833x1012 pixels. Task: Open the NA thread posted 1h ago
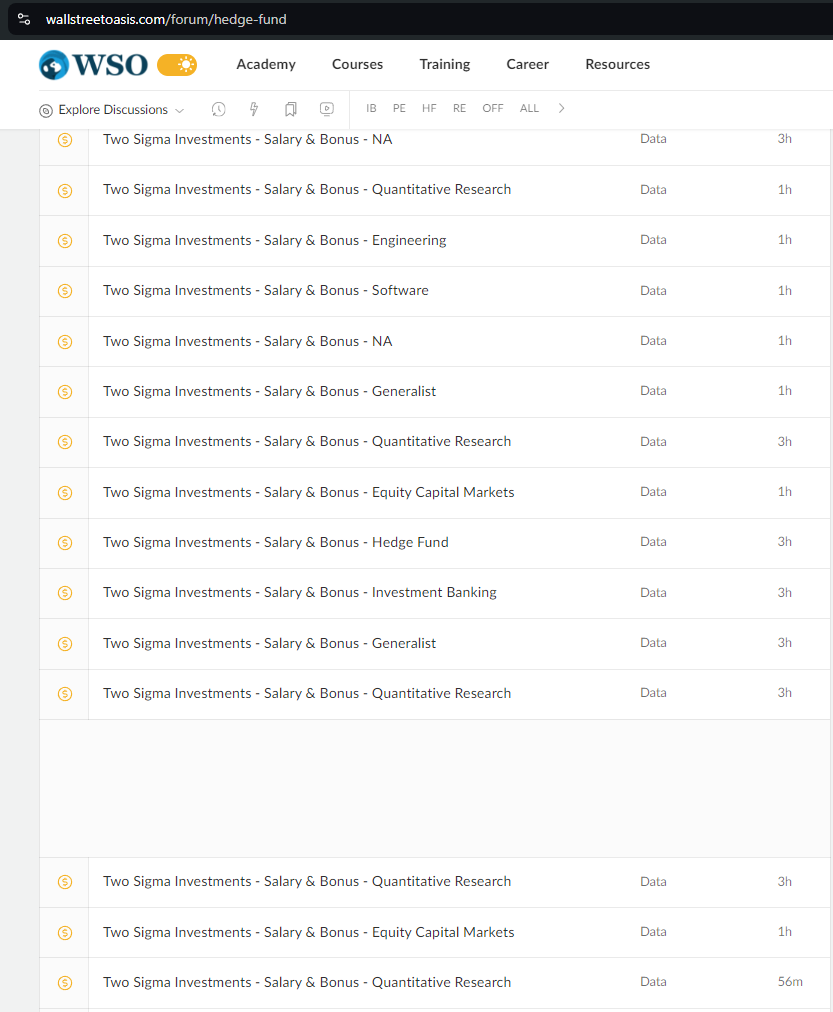(248, 341)
